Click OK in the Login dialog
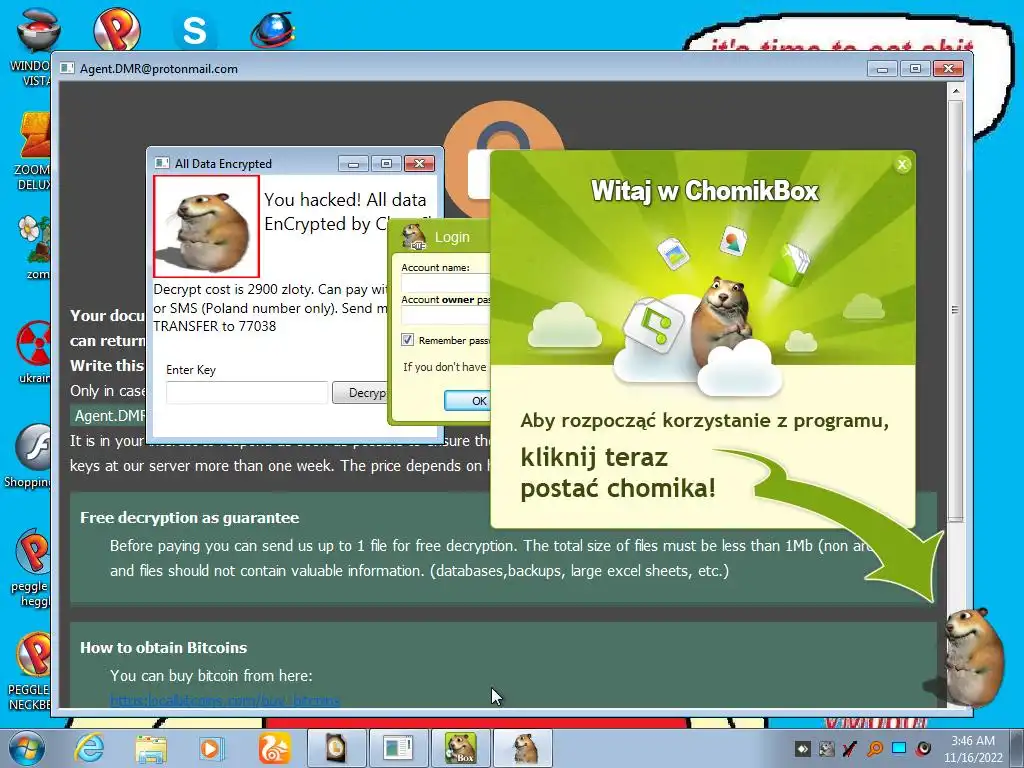This screenshot has height=768, width=1024. [467, 400]
